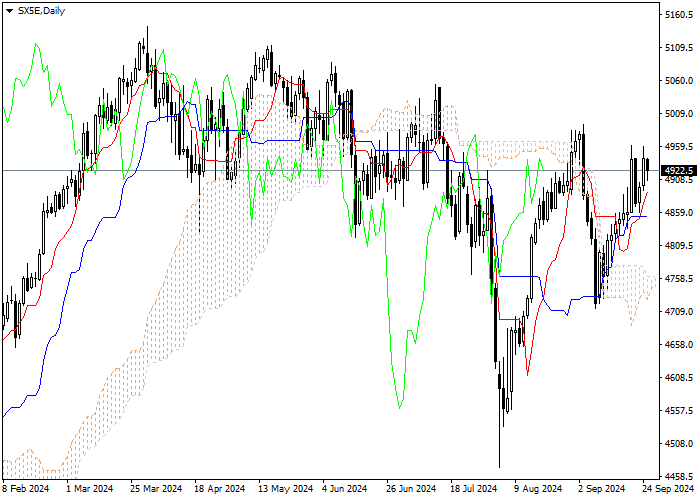Select the 24 Sep 2024 date label
The width and height of the screenshot is (700, 500).
point(668,489)
